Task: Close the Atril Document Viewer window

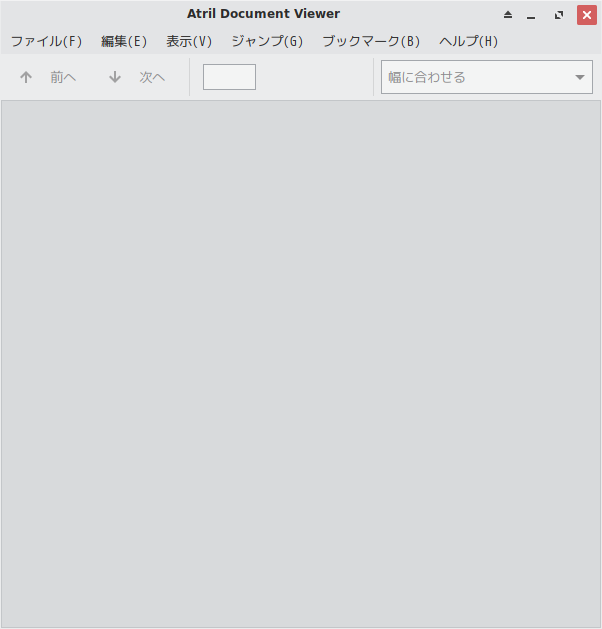Action: coord(587,15)
